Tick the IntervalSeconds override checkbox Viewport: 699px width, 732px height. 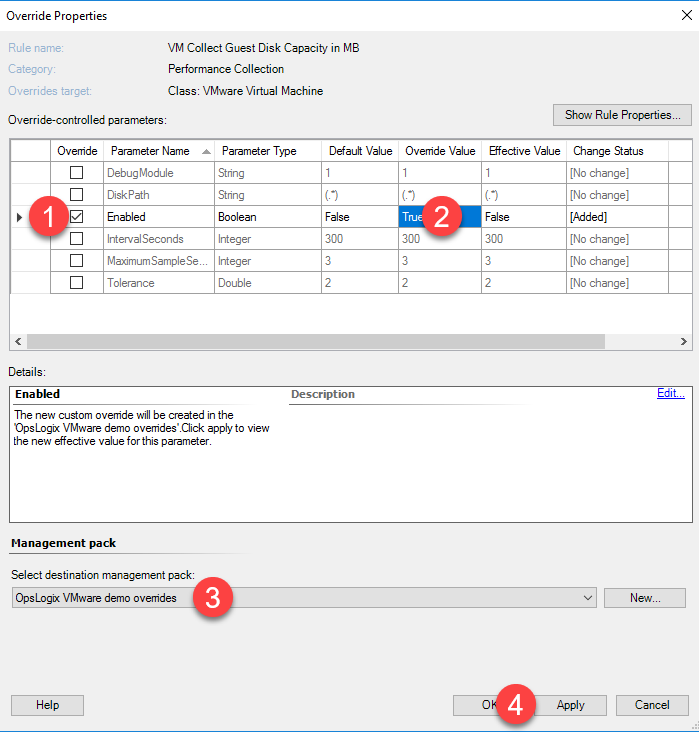pos(77,239)
